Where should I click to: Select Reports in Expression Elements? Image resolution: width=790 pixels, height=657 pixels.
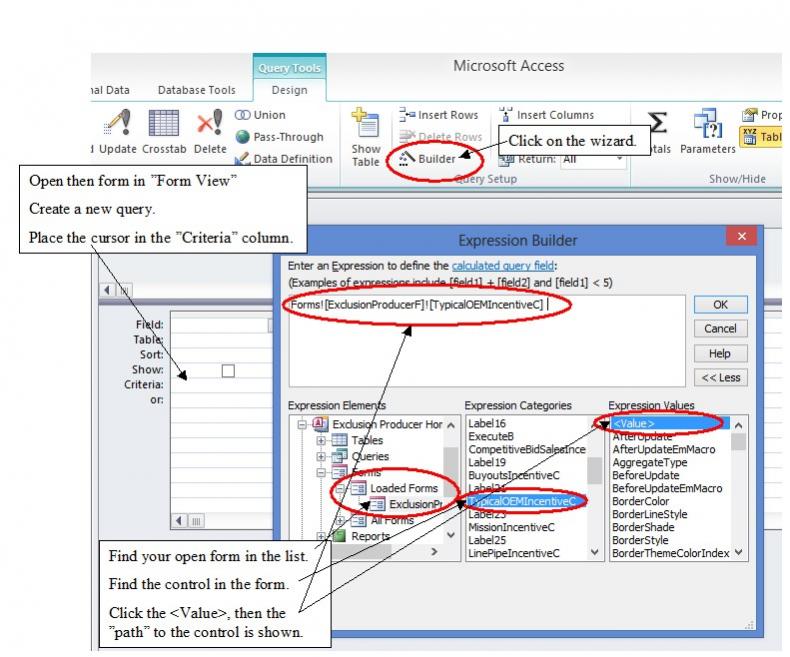pyautogui.click(x=370, y=536)
